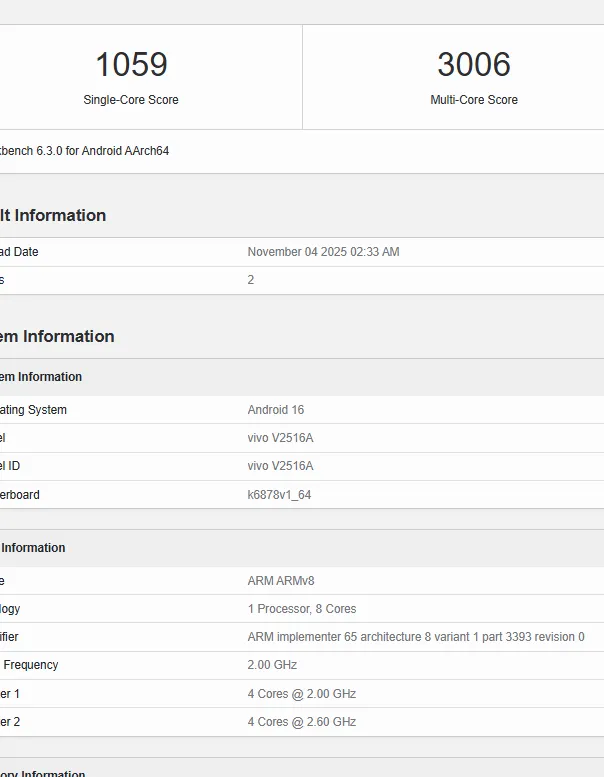Click the 1059 single-core score number
604x777 pixels.
(x=131, y=65)
